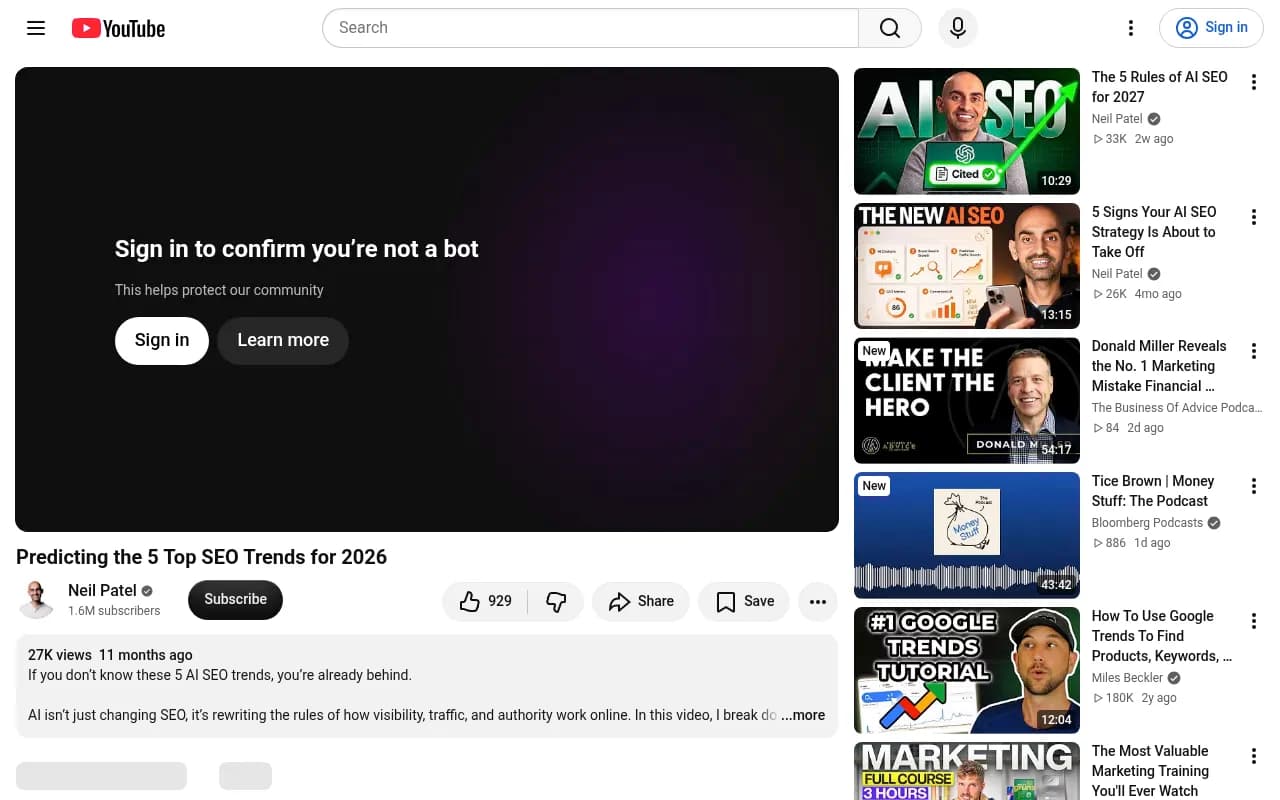1280x800 pixels.
Task: Start voice search with microphone
Action: [x=958, y=28]
